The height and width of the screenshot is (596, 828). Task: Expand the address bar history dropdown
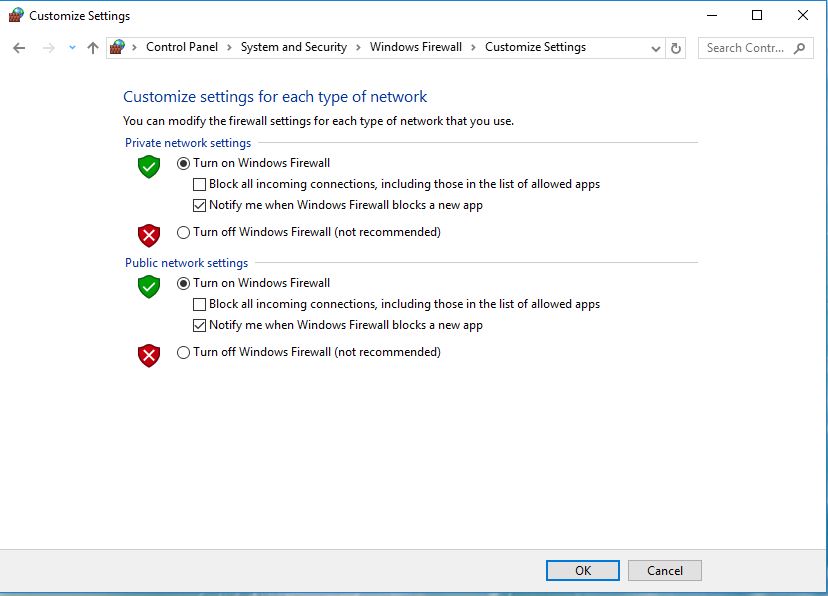[x=656, y=48]
